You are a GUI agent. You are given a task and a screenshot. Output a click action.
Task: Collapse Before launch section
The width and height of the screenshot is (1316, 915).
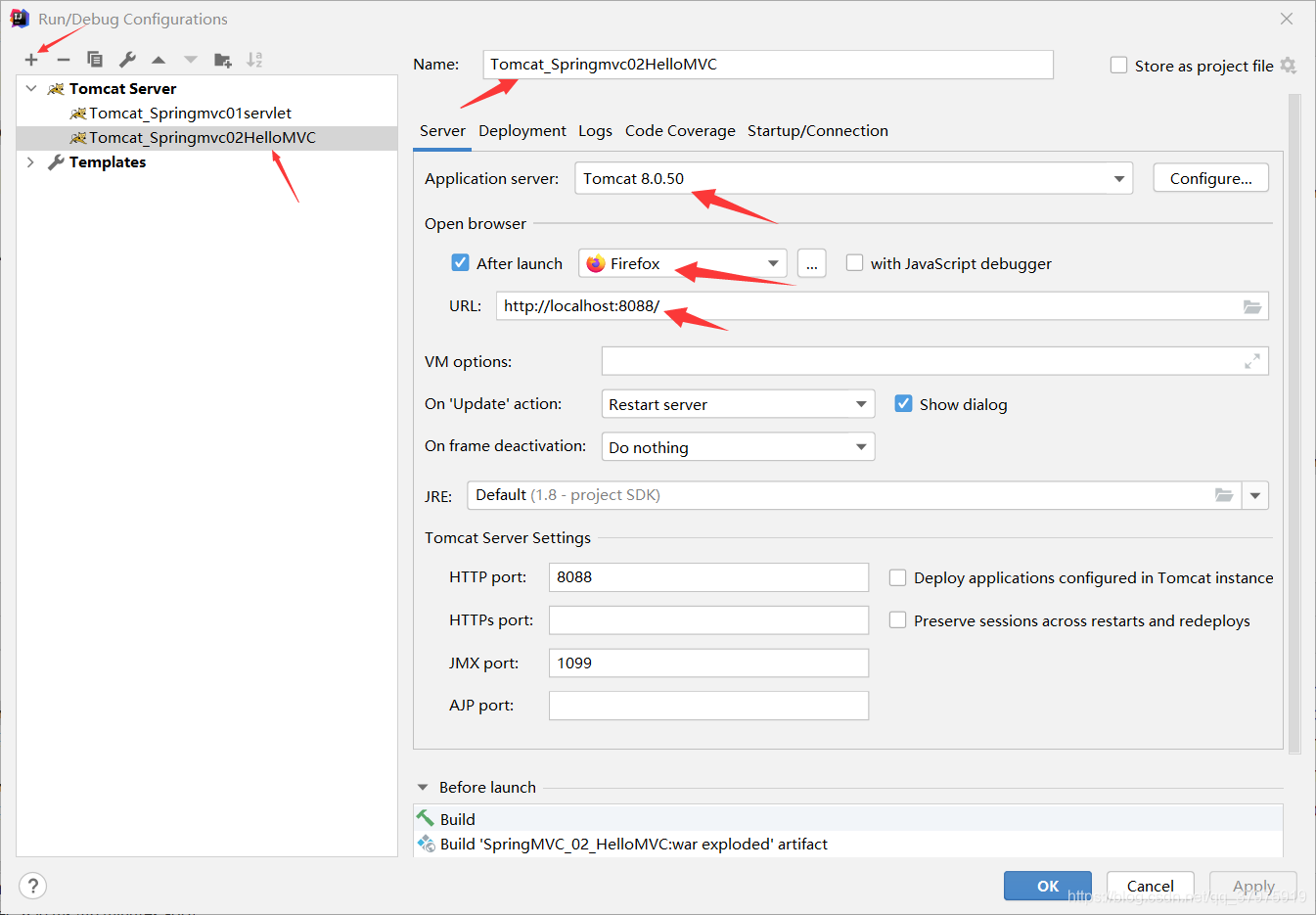(423, 787)
